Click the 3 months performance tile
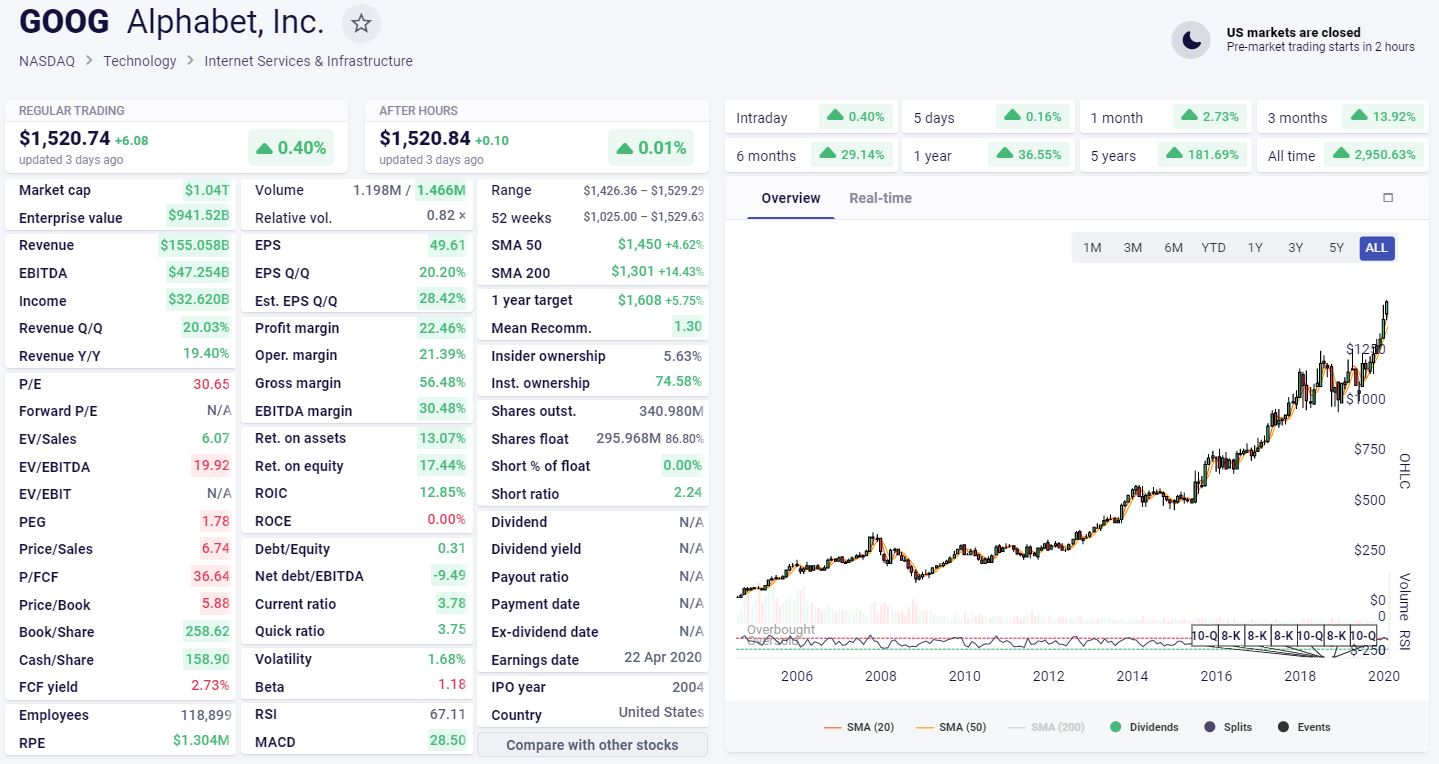Viewport: 1439px width, 764px height. [1342, 117]
